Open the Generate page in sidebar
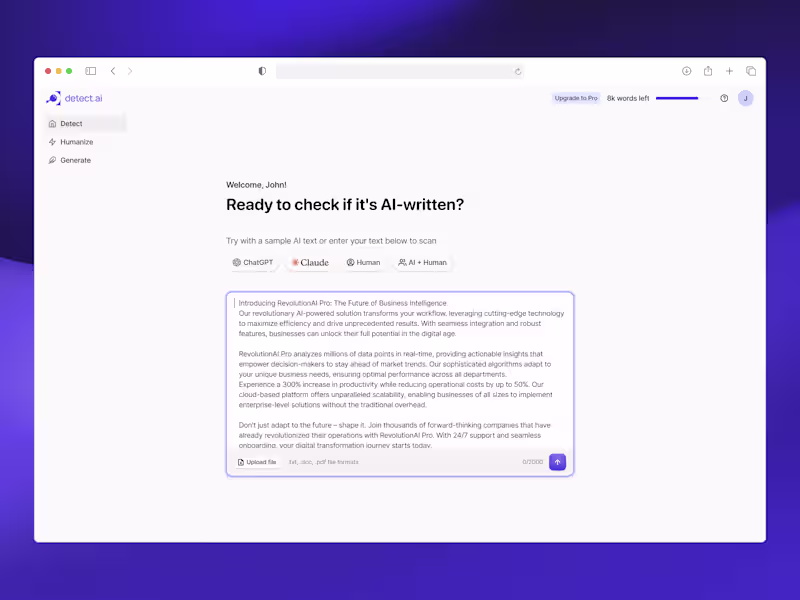The image size is (800, 600). [x=70, y=160]
